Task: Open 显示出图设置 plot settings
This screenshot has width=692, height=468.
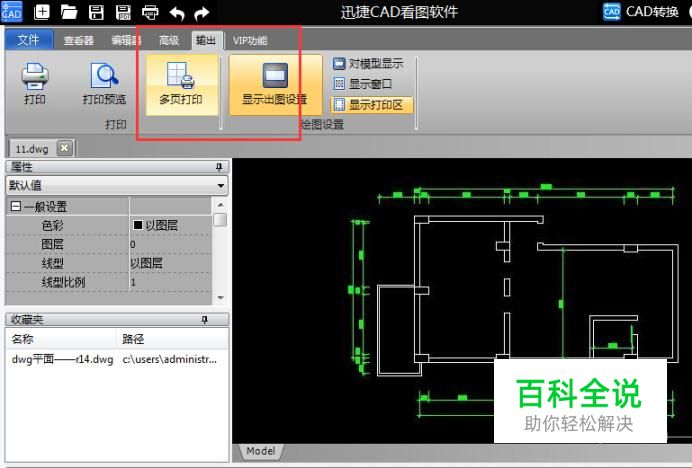Action: click(x=275, y=85)
